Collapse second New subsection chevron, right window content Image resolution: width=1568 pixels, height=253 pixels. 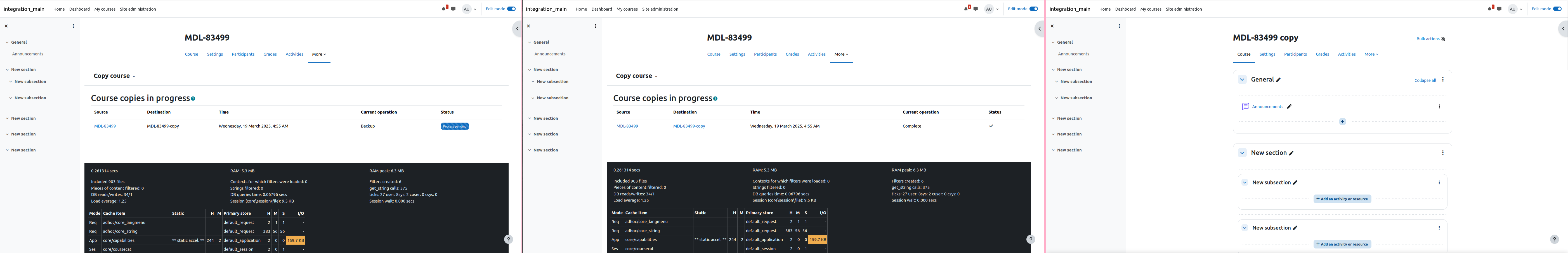tap(1245, 228)
